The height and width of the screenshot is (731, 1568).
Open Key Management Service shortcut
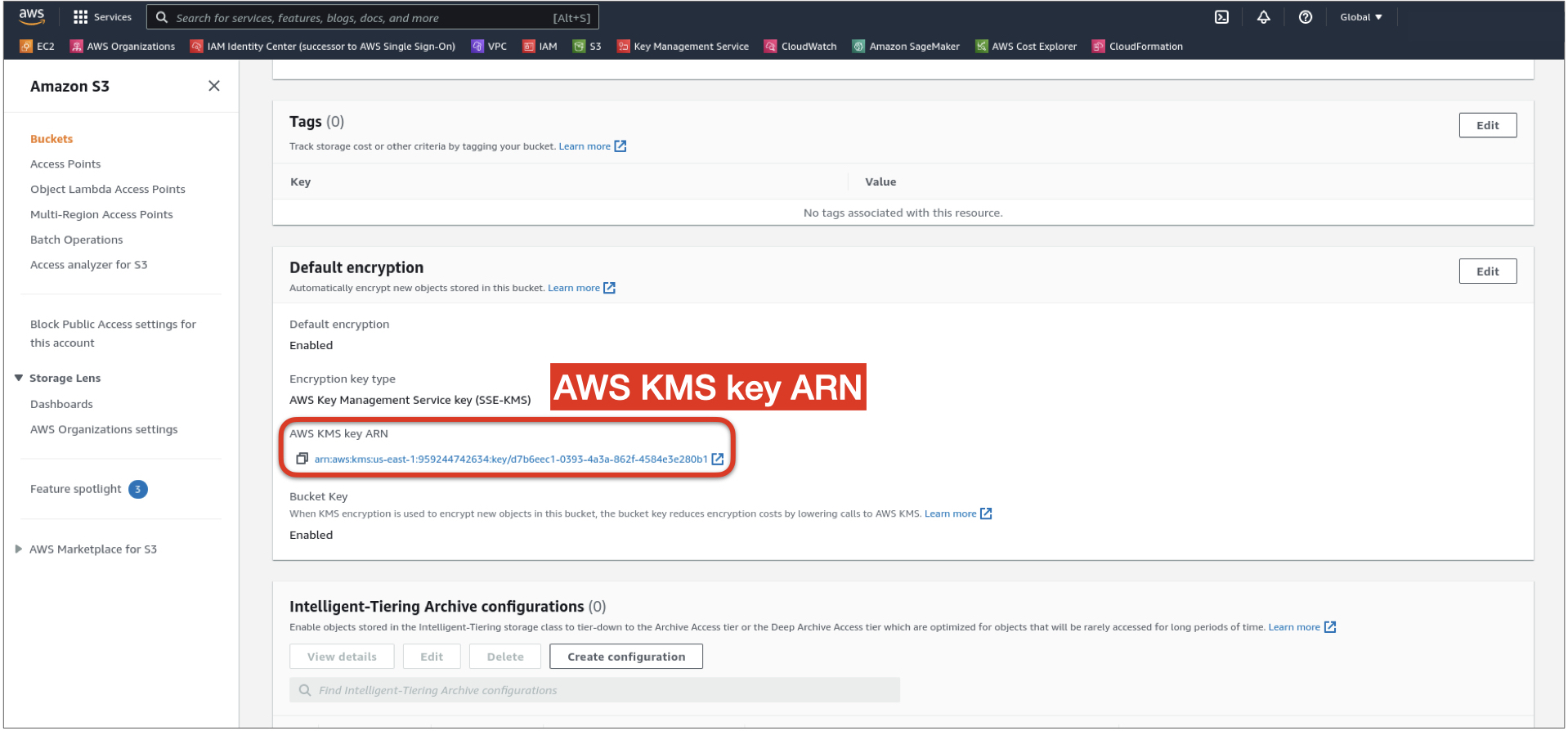click(x=683, y=47)
